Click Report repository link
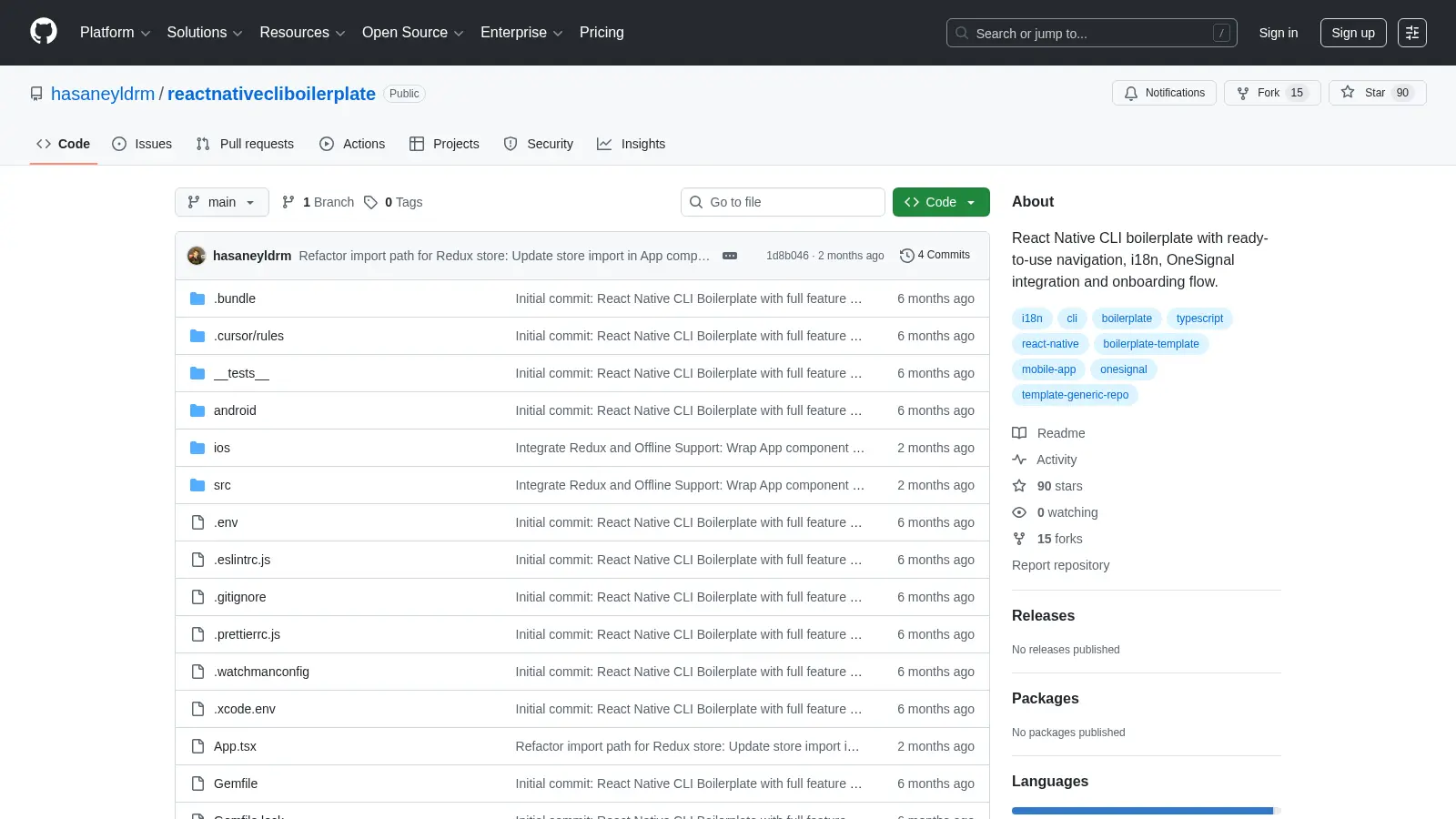The height and width of the screenshot is (819, 1456). coord(1060,565)
